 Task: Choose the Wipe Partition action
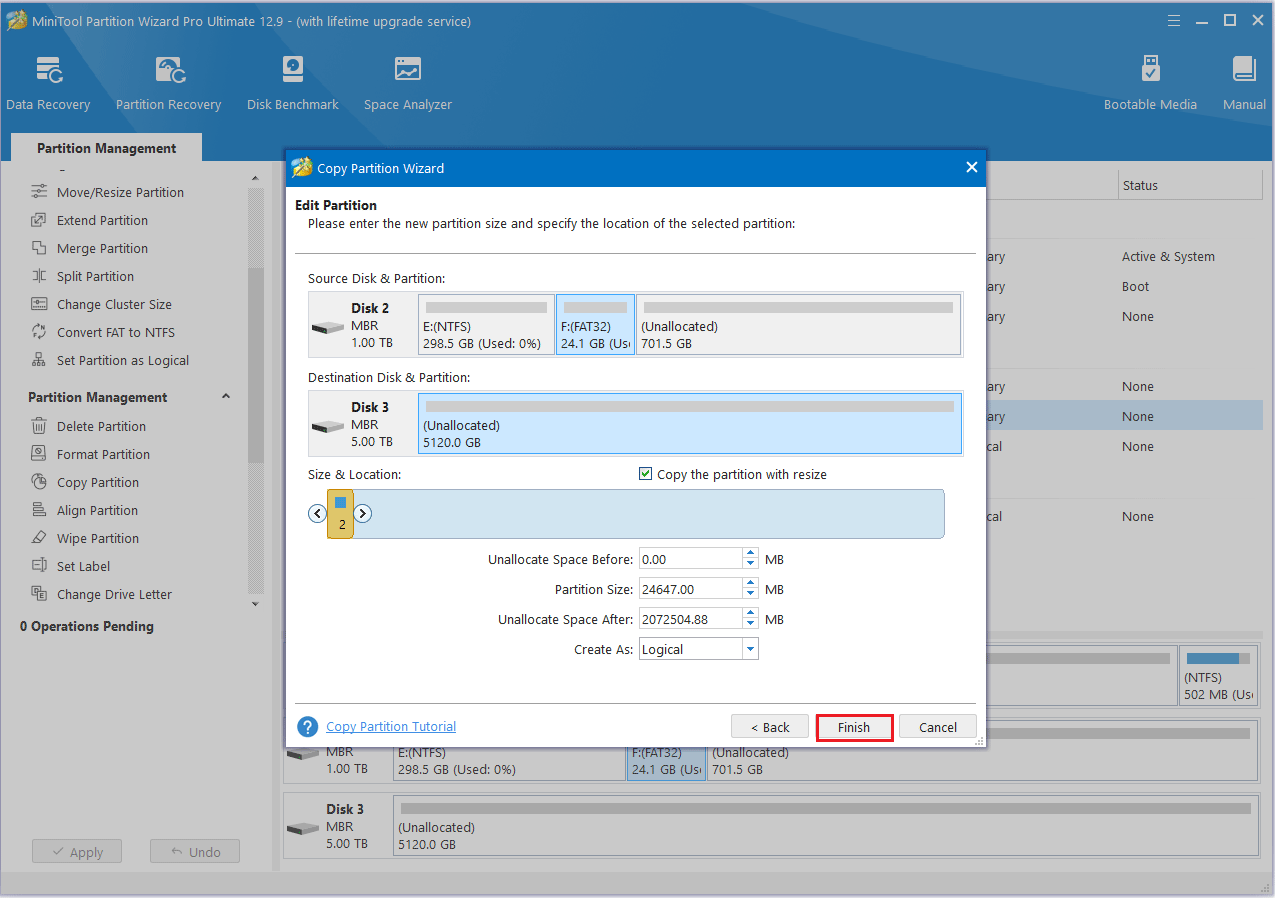(x=97, y=537)
